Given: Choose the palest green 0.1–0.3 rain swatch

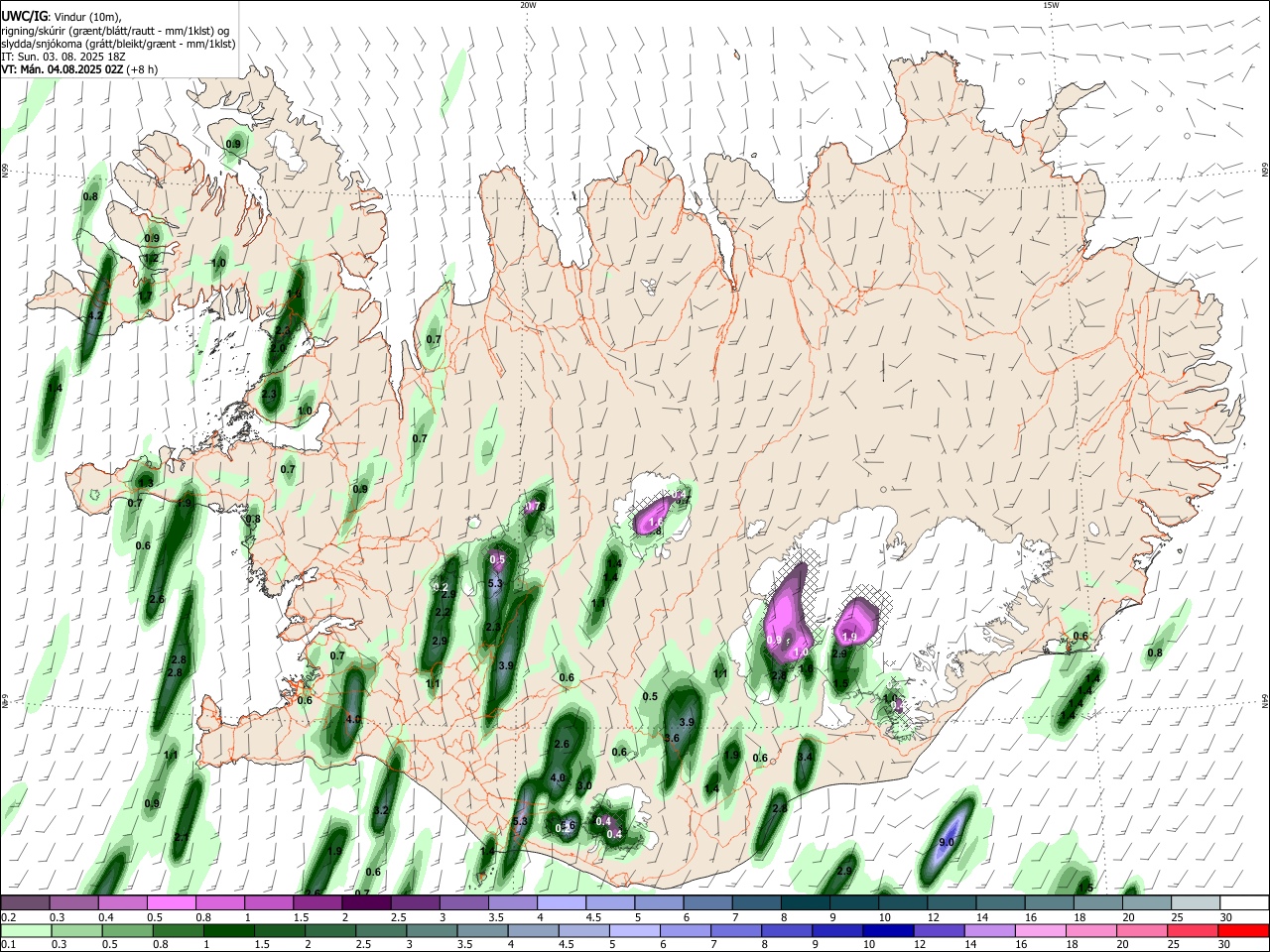Looking at the screenshot, I should pos(25,931).
